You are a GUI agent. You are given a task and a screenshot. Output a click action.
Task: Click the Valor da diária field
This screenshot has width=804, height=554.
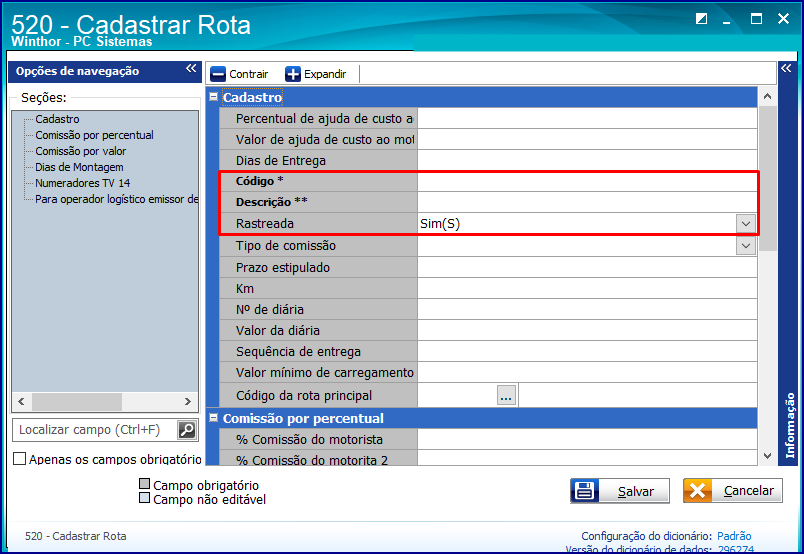coord(587,331)
